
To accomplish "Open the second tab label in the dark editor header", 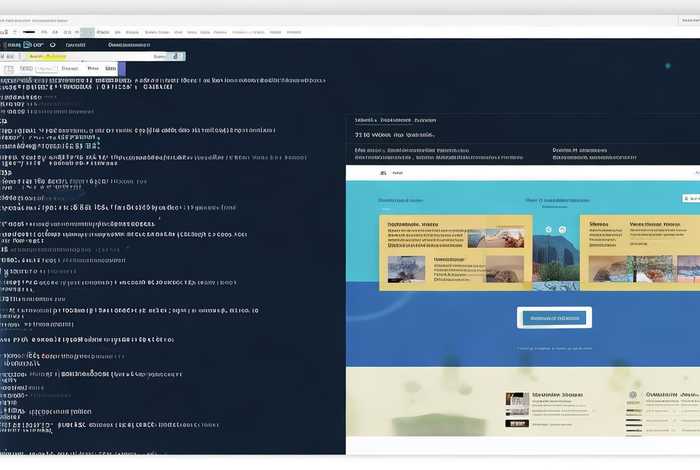I will pos(128,44).
